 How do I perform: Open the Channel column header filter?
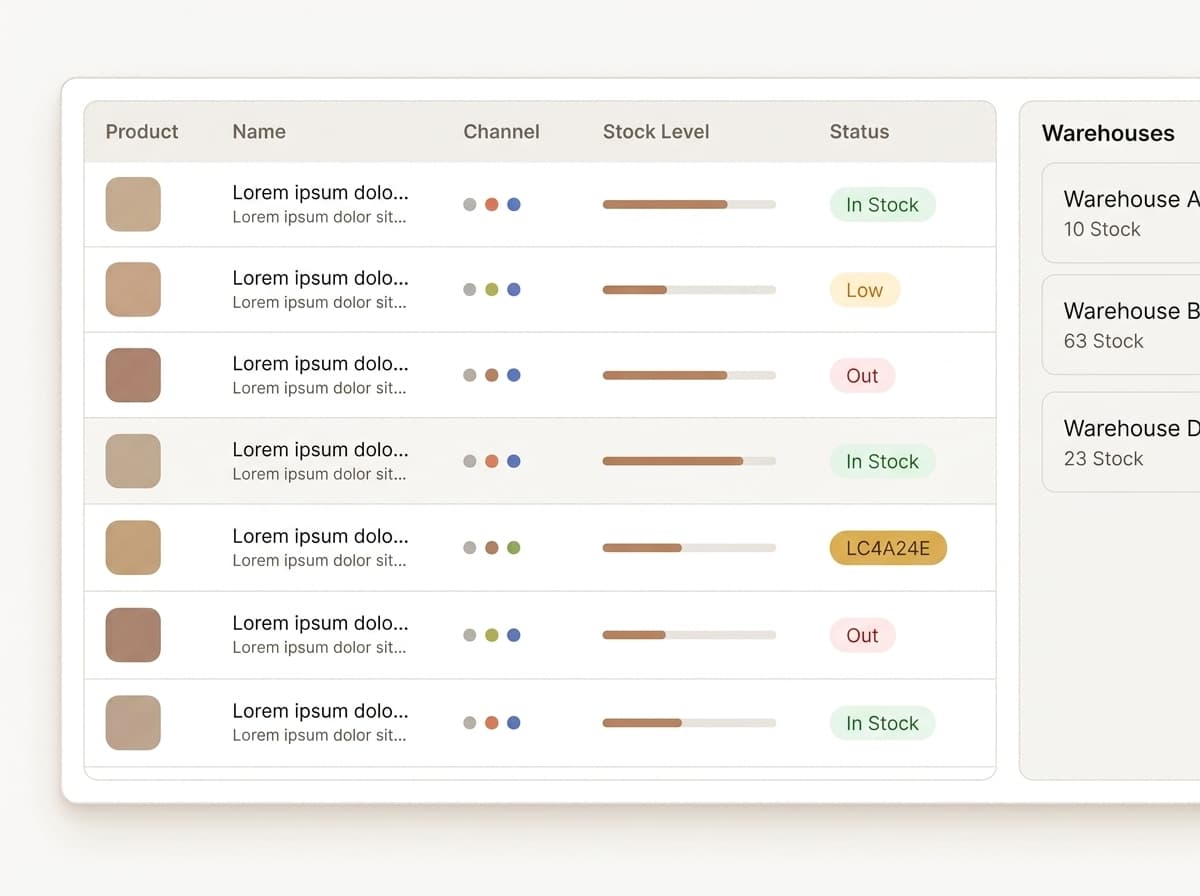click(501, 131)
